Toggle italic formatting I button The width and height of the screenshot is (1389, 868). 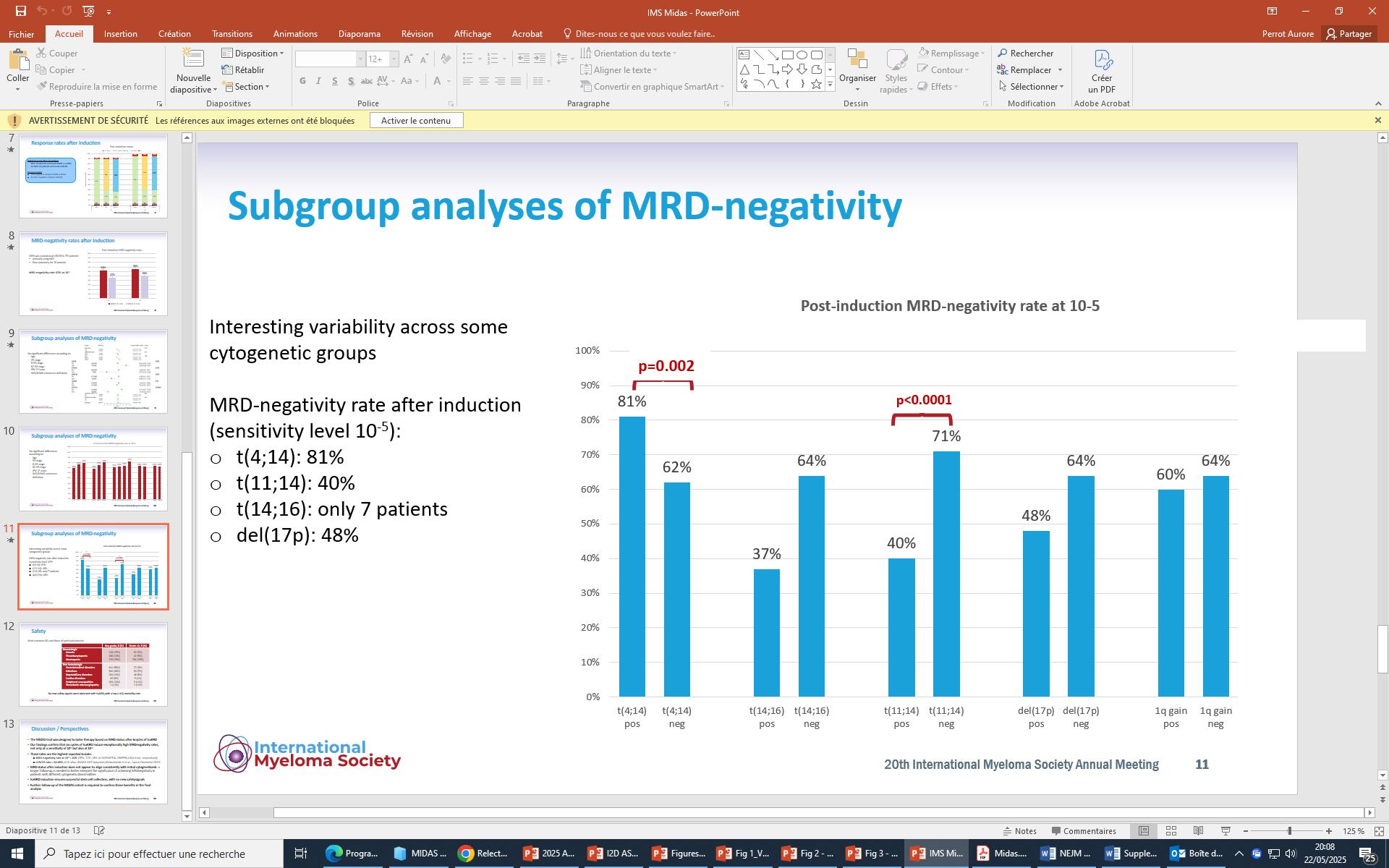coord(318,81)
